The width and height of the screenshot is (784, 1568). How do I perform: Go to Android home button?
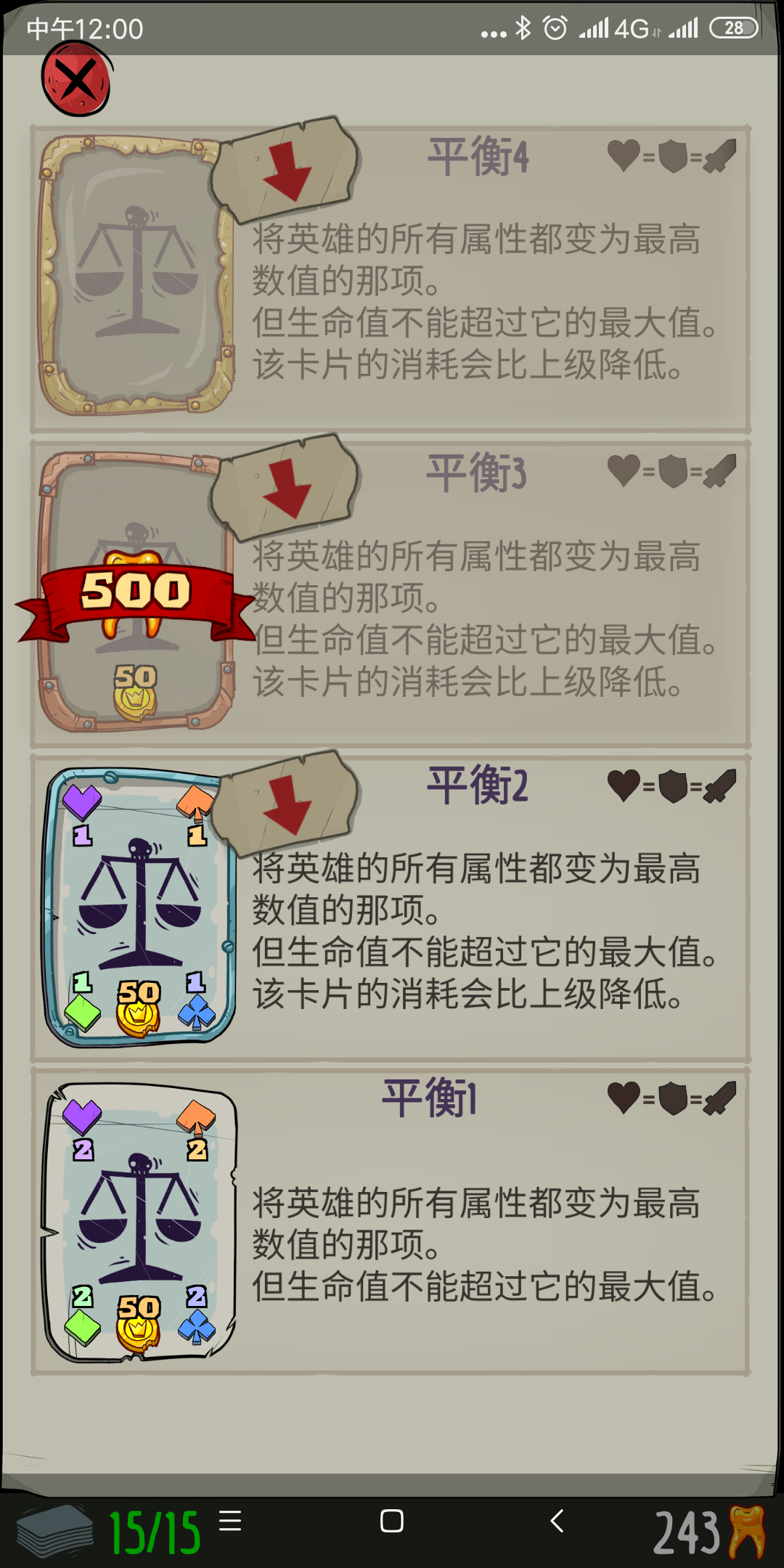click(392, 1520)
